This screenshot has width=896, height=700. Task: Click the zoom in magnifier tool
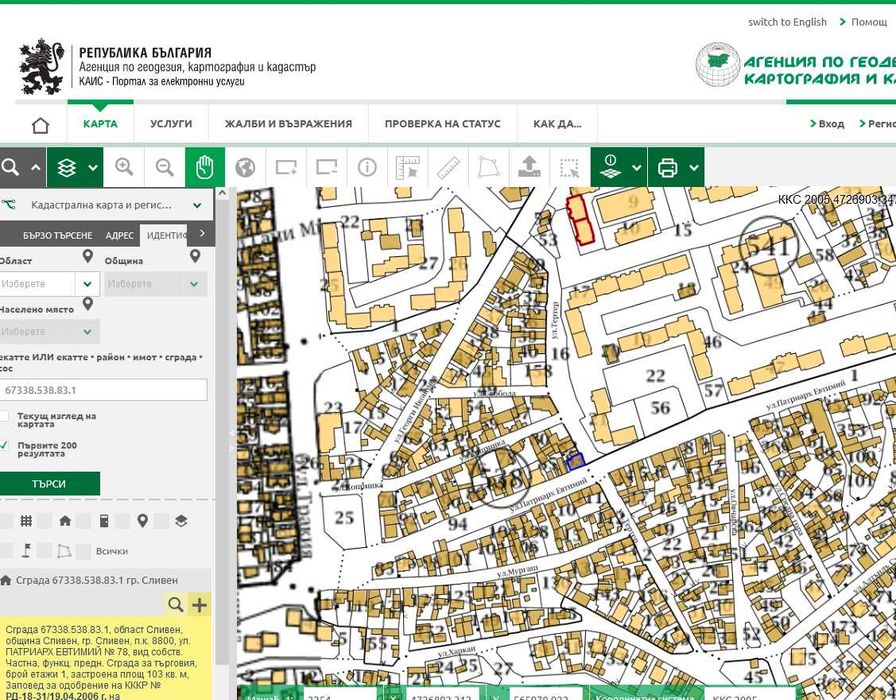pos(124,168)
